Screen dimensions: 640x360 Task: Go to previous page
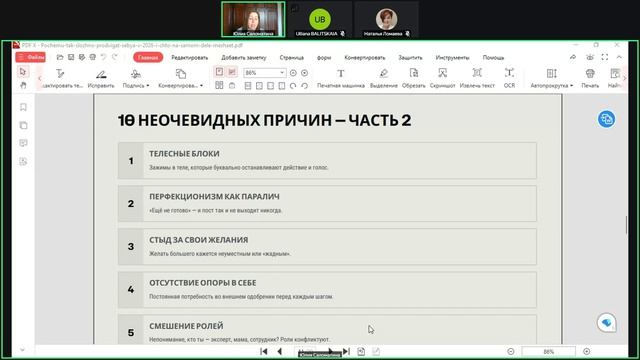[280, 351]
